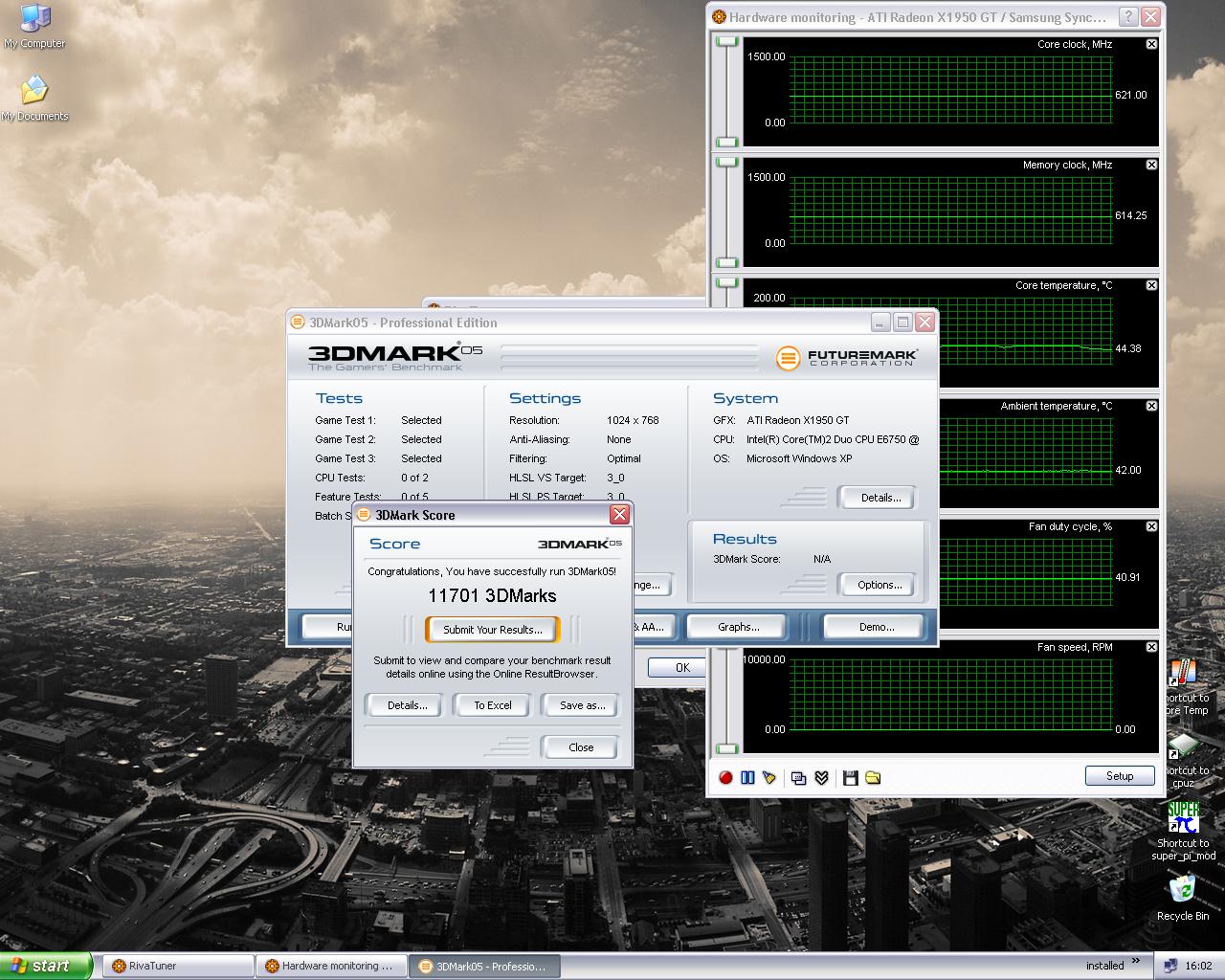Click the help question mark in Hardware monitoring title bar
The width and height of the screenshot is (1225, 980).
[x=1127, y=16]
